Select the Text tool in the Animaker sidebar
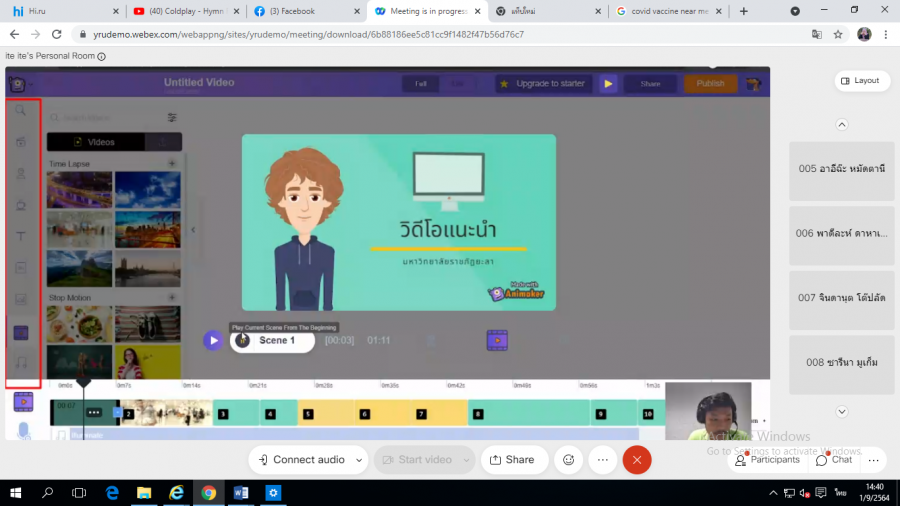900x506 pixels. click(22, 236)
